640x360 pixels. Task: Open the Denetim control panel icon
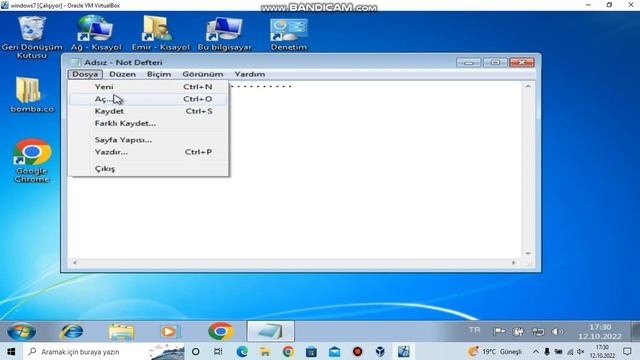(289, 33)
